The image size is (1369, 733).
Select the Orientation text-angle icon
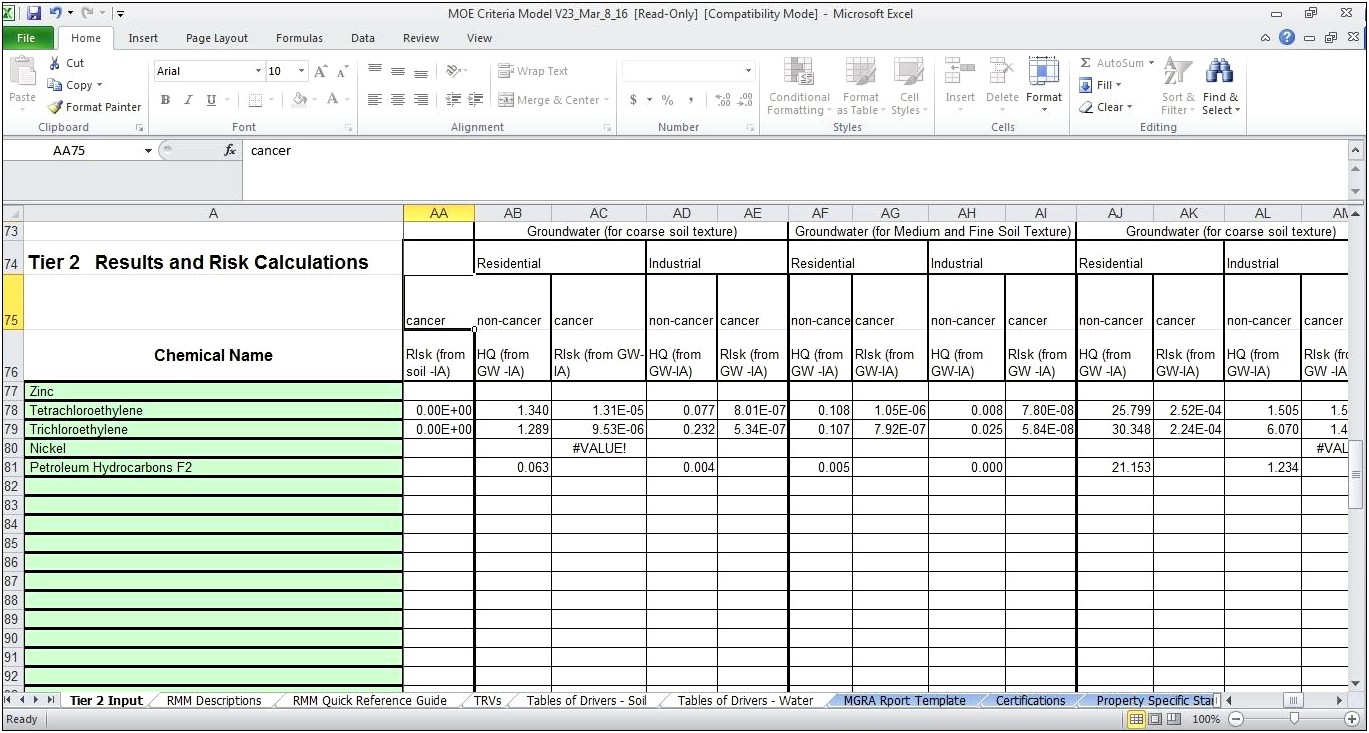point(453,71)
